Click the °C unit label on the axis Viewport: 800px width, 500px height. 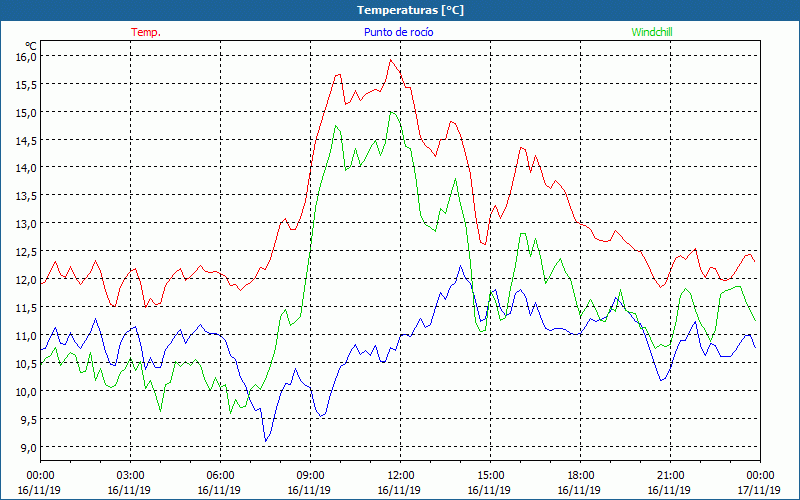click(31, 46)
